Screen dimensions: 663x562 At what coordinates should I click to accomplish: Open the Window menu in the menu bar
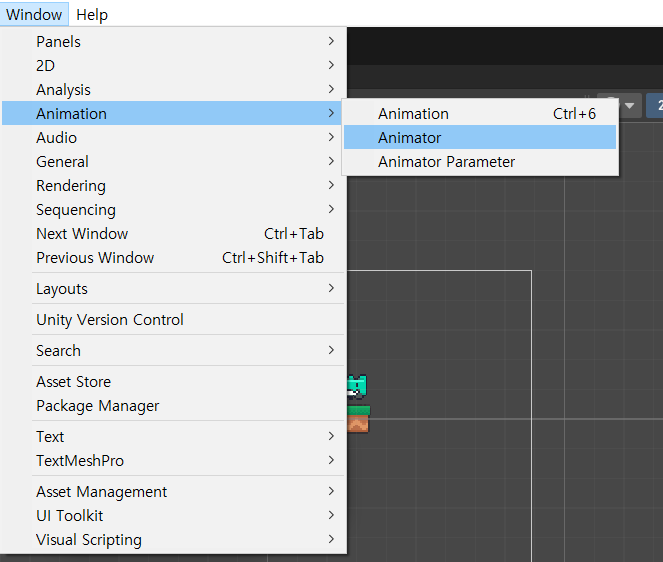(x=34, y=14)
